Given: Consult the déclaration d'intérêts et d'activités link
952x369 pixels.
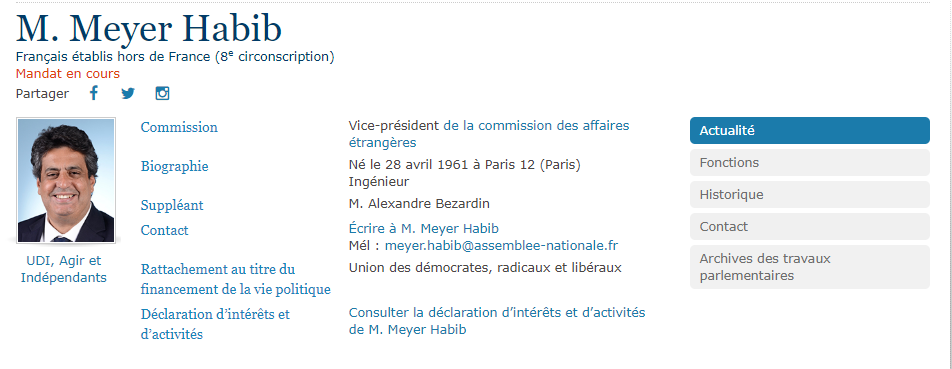Looking at the screenshot, I should [x=497, y=321].
